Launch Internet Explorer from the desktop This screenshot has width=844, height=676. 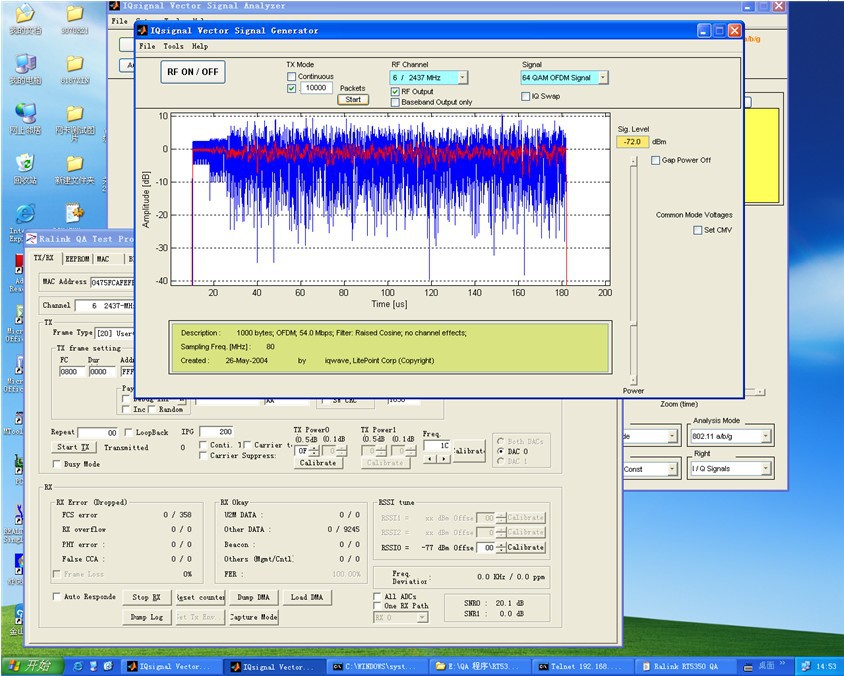(x=25, y=214)
